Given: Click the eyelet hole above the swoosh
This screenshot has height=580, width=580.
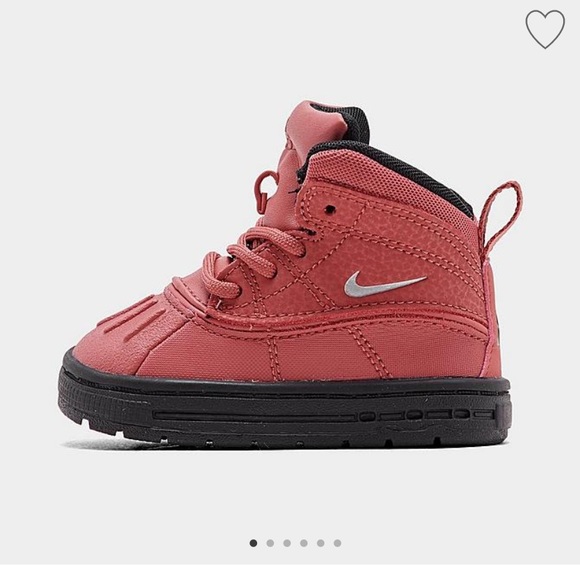Looking at the screenshot, I should [x=330, y=210].
